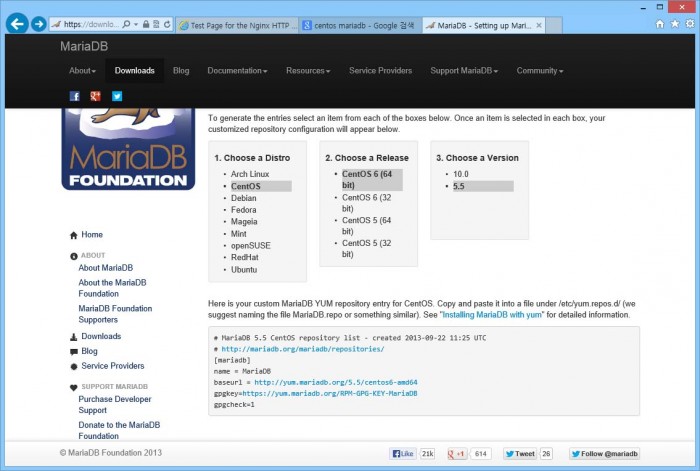Open the yum.mariadb.org centos6-amd64 baseurl link
Screen dimensions: 700x471
point(336,383)
